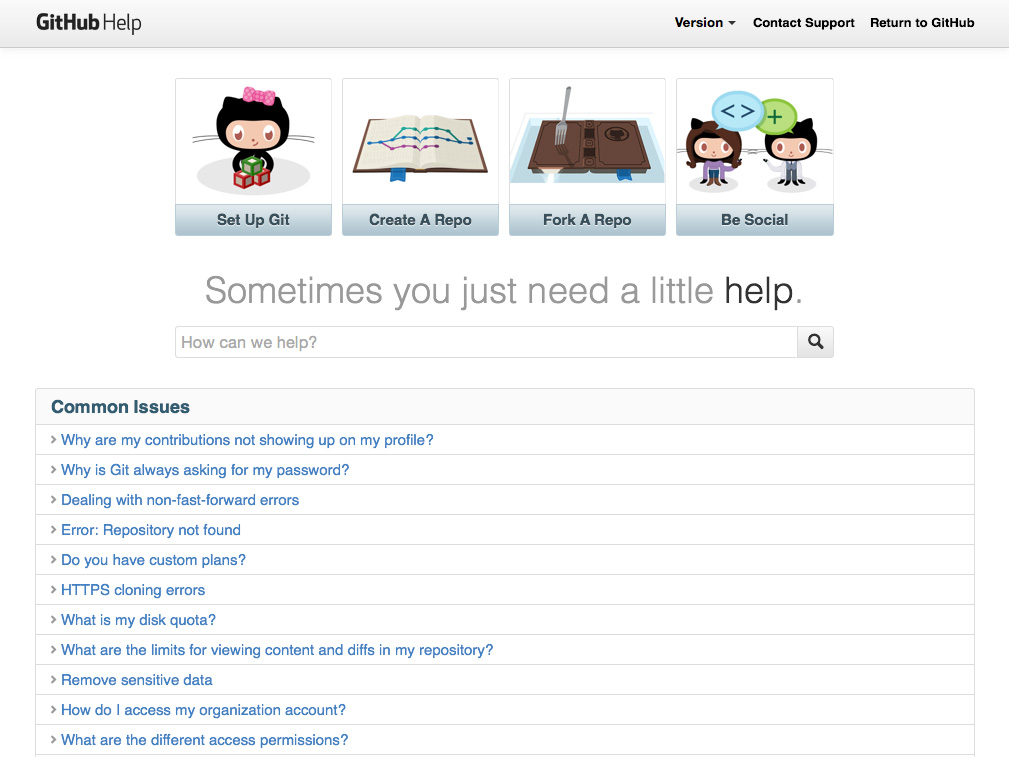Open Contact Support in the header

(803, 23)
